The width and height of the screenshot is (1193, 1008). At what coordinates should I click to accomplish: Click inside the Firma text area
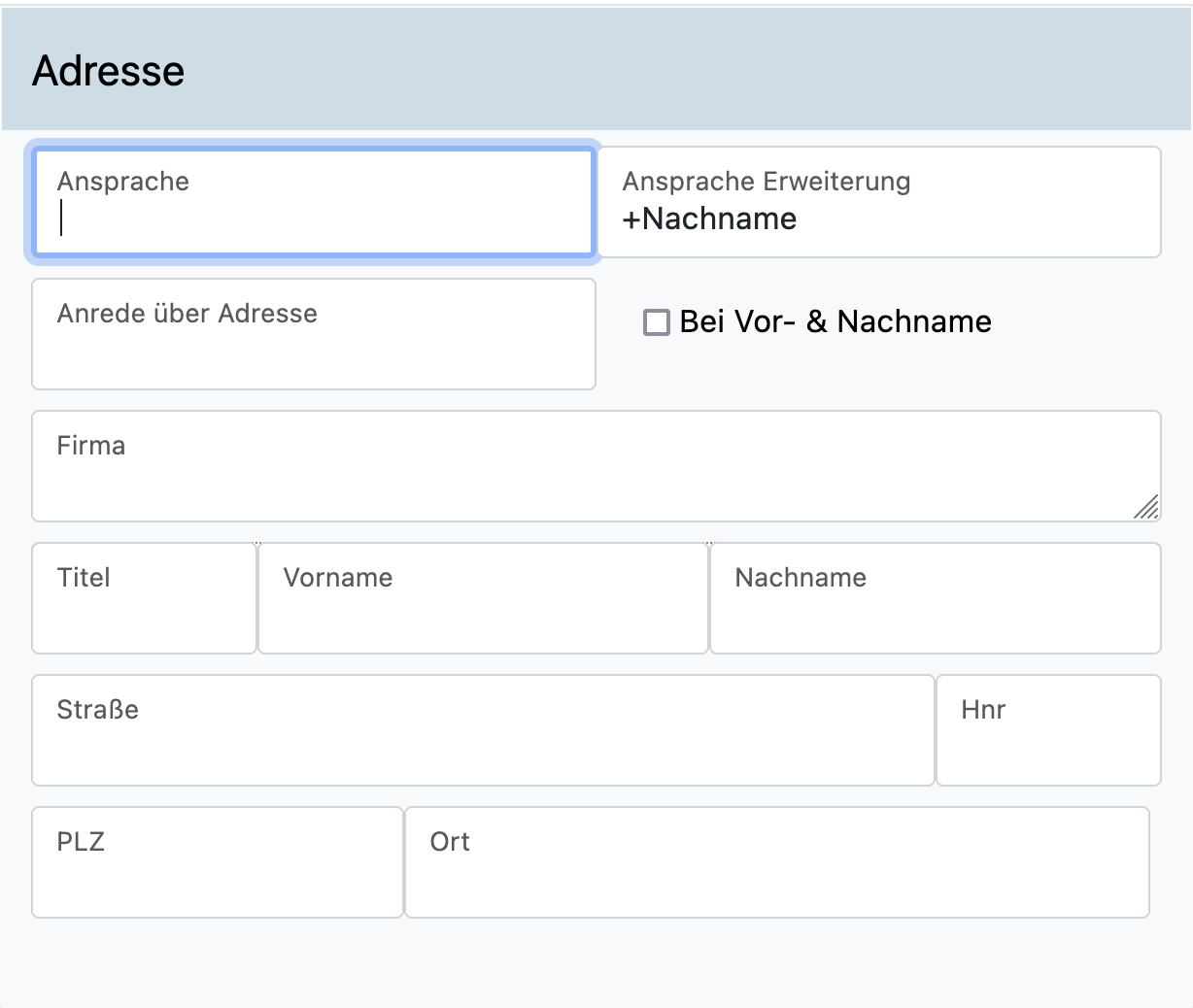[595, 476]
